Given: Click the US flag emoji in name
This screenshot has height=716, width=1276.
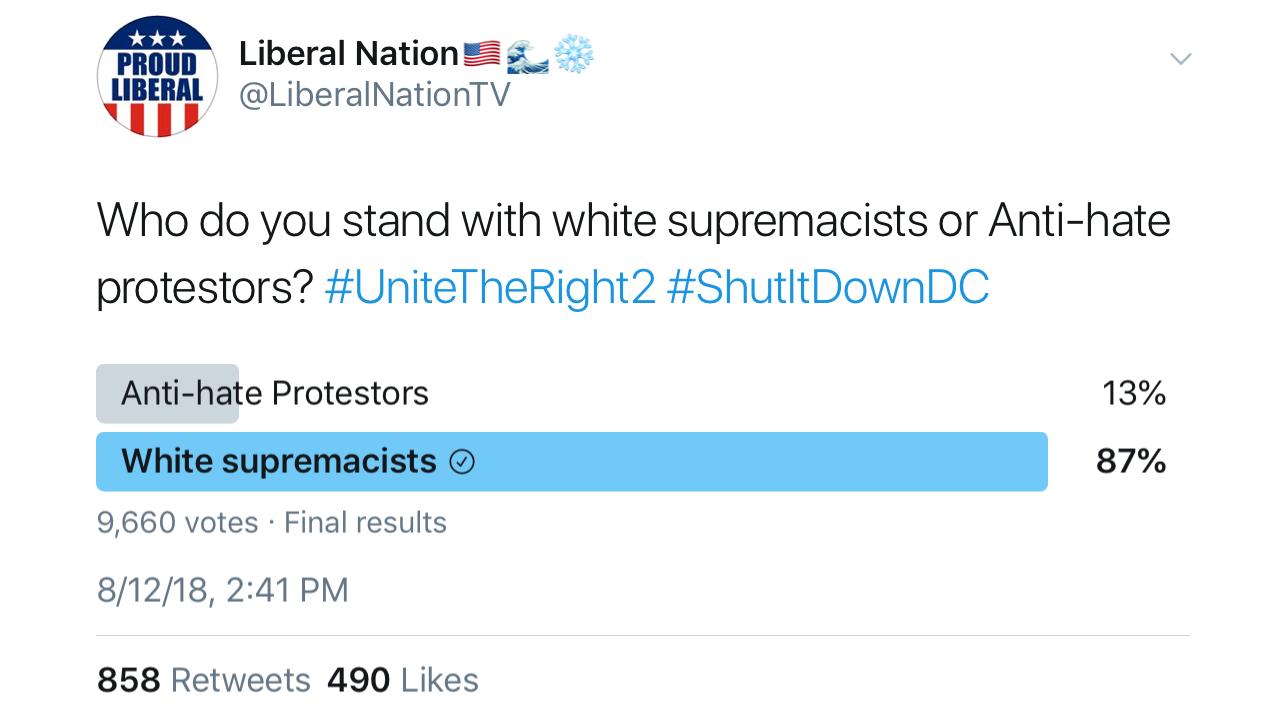Looking at the screenshot, I should click(482, 54).
